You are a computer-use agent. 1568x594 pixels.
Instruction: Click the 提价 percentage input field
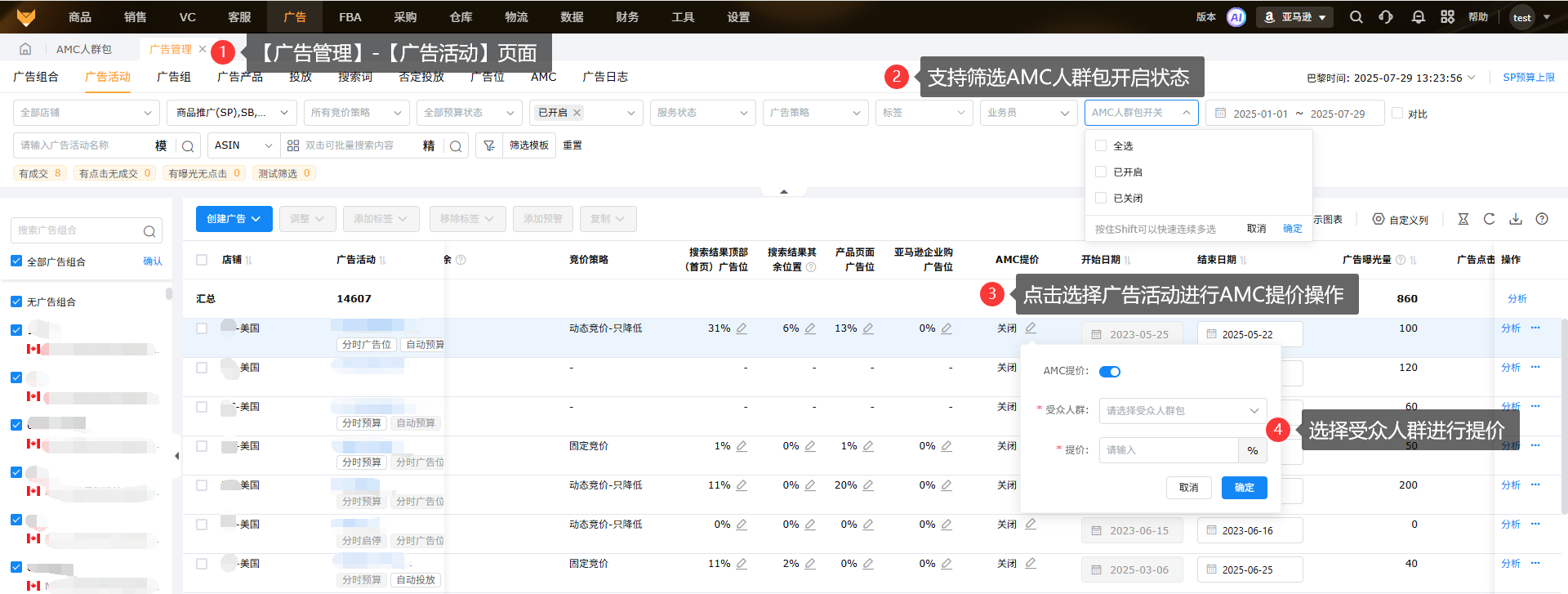1169,450
